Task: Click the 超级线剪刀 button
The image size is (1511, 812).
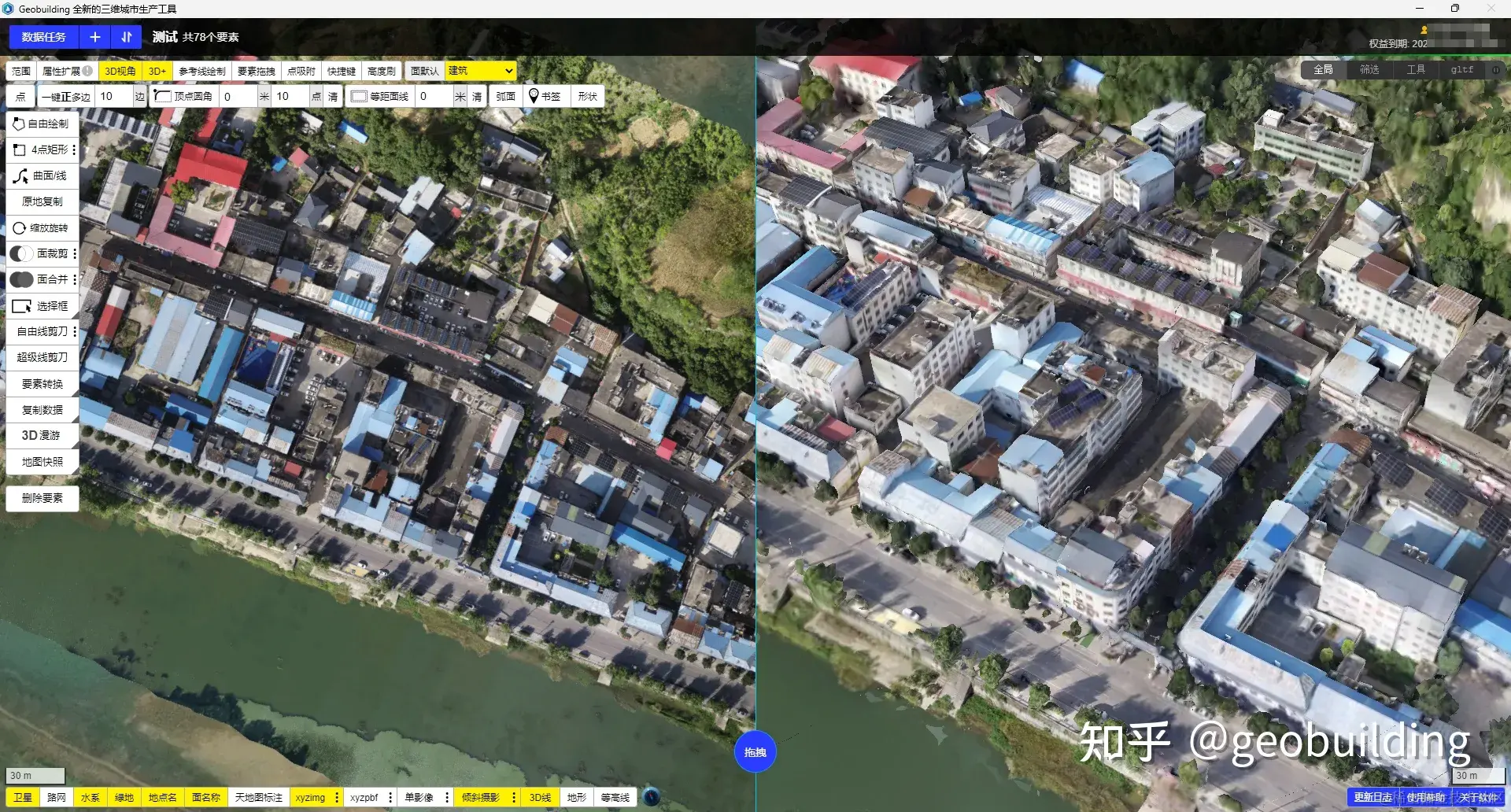Action: point(42,357)
